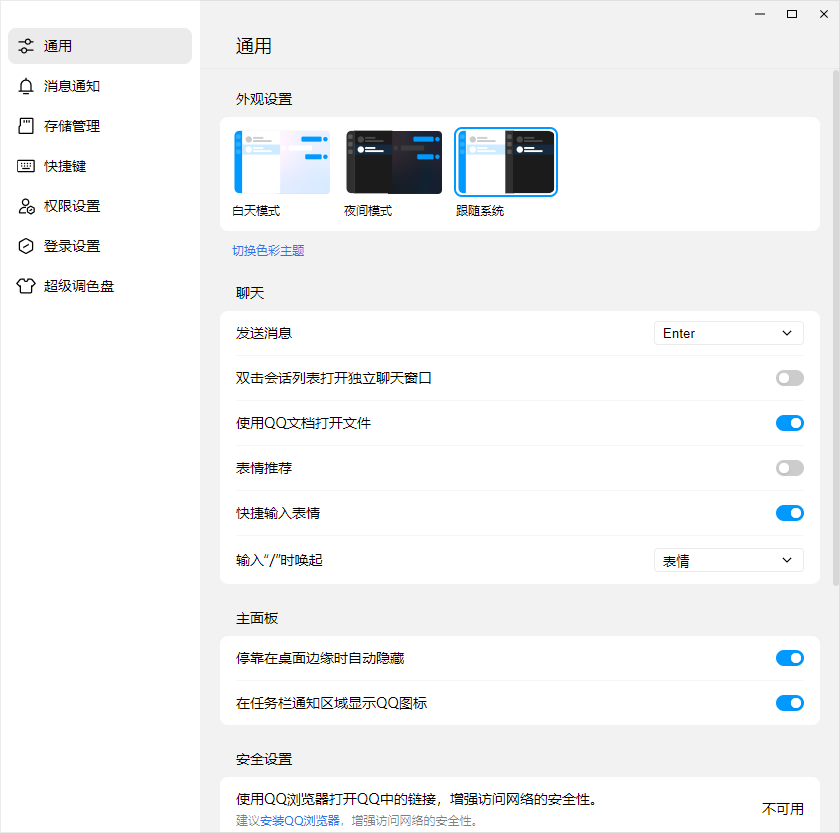Screen dimensions: 840x833
Task: Open 存储管理 via its storage card icon
Action: coord(26,126)
